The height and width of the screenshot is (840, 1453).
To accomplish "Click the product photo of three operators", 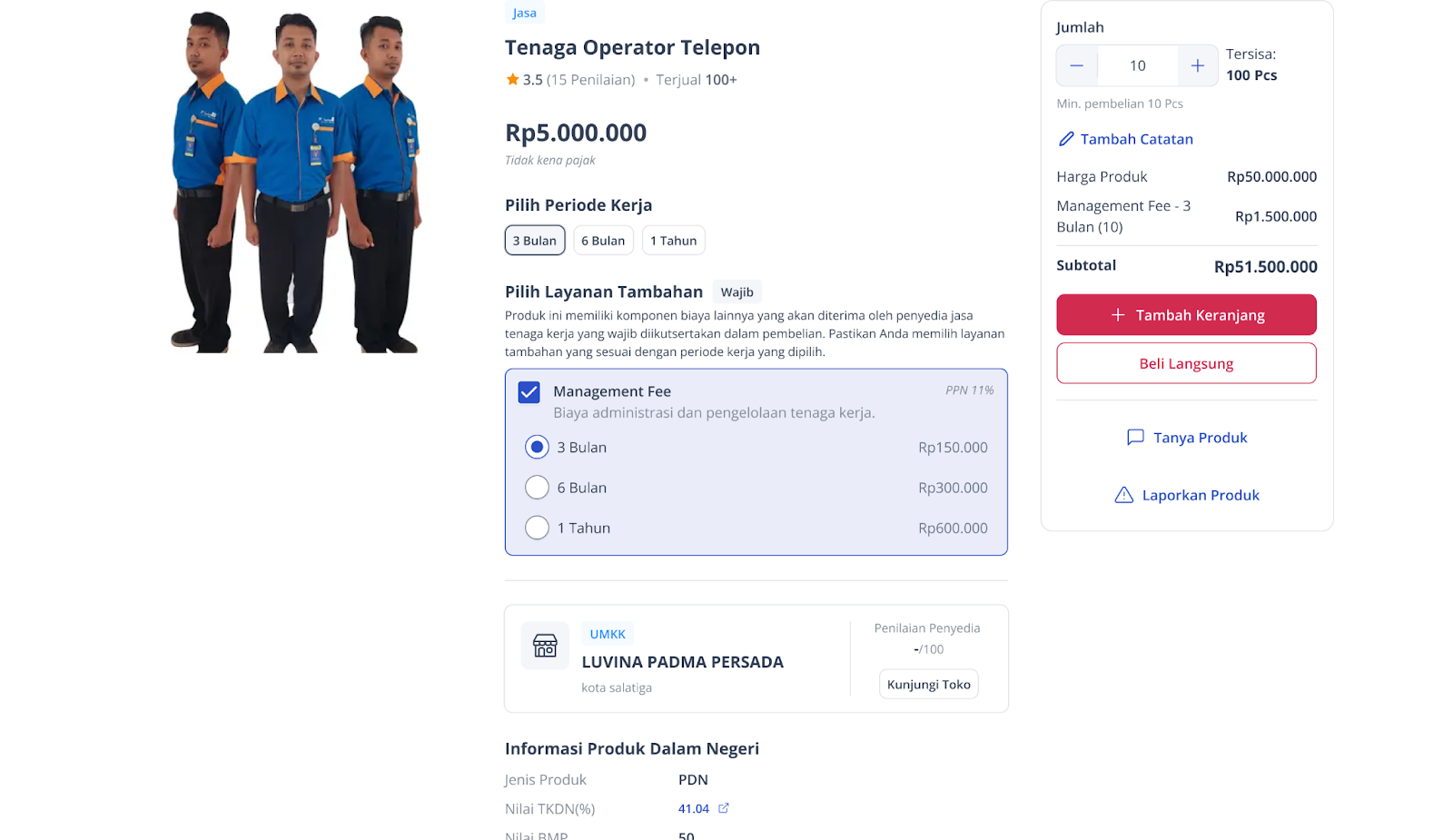I will (x=297, y=182).
